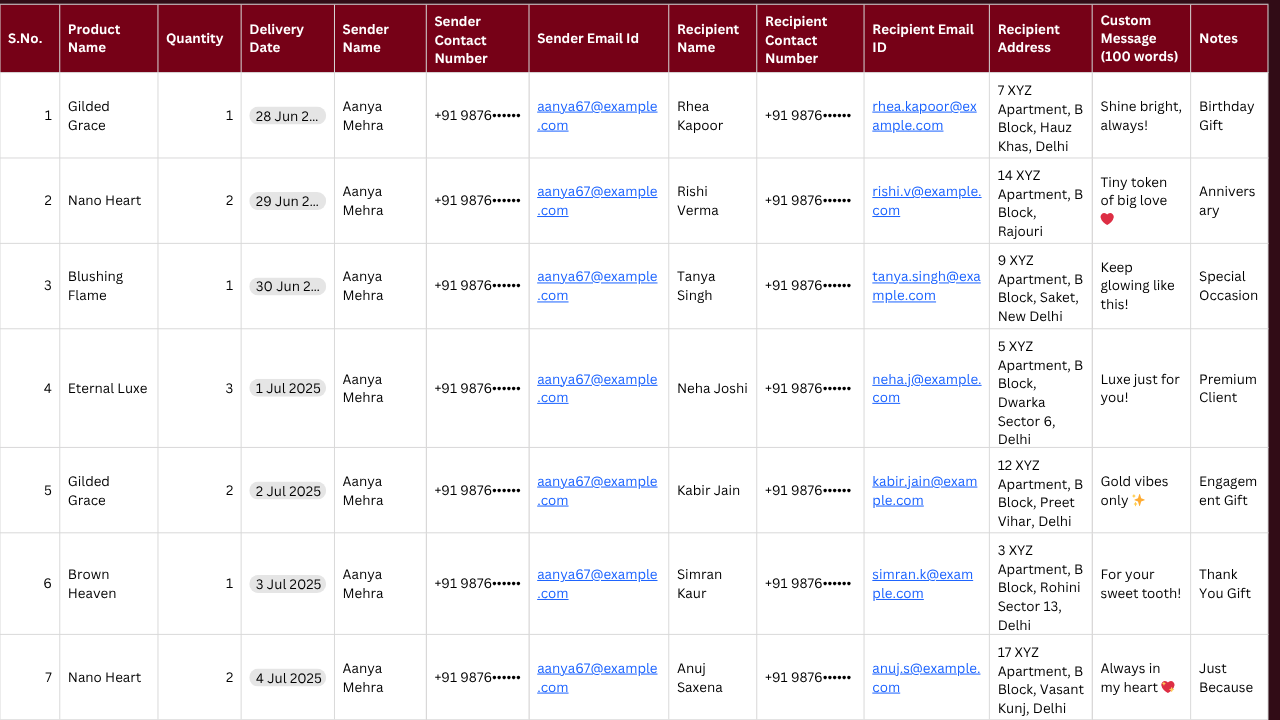
Task: Select the Blushing Flame product cell
Action: coord(108,285)
